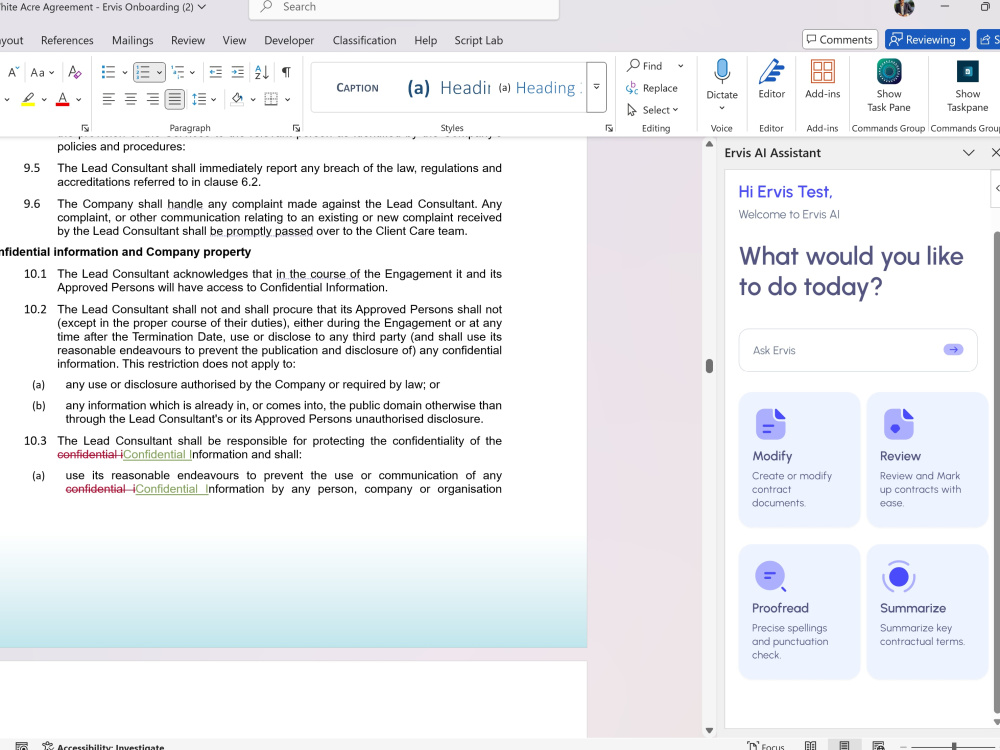1000x750 pixels.
Task: Open the Shading dropdown arrow
Action: pyautogui.click(x=253, y=99)
